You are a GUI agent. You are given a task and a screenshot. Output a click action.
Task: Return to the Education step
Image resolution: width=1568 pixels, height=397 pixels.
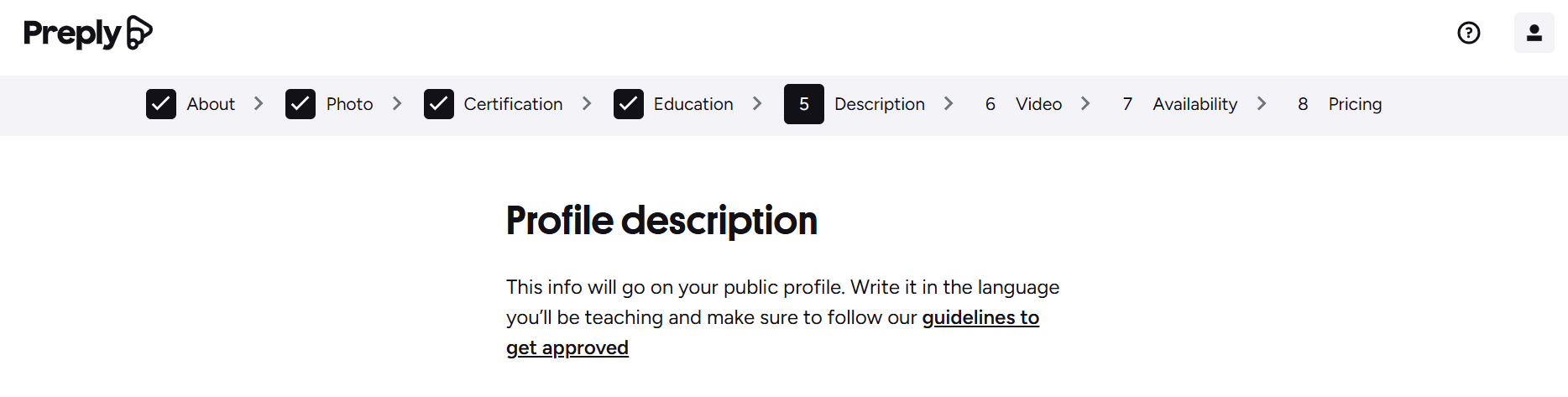pyautogui.click(x=693, y=104)
